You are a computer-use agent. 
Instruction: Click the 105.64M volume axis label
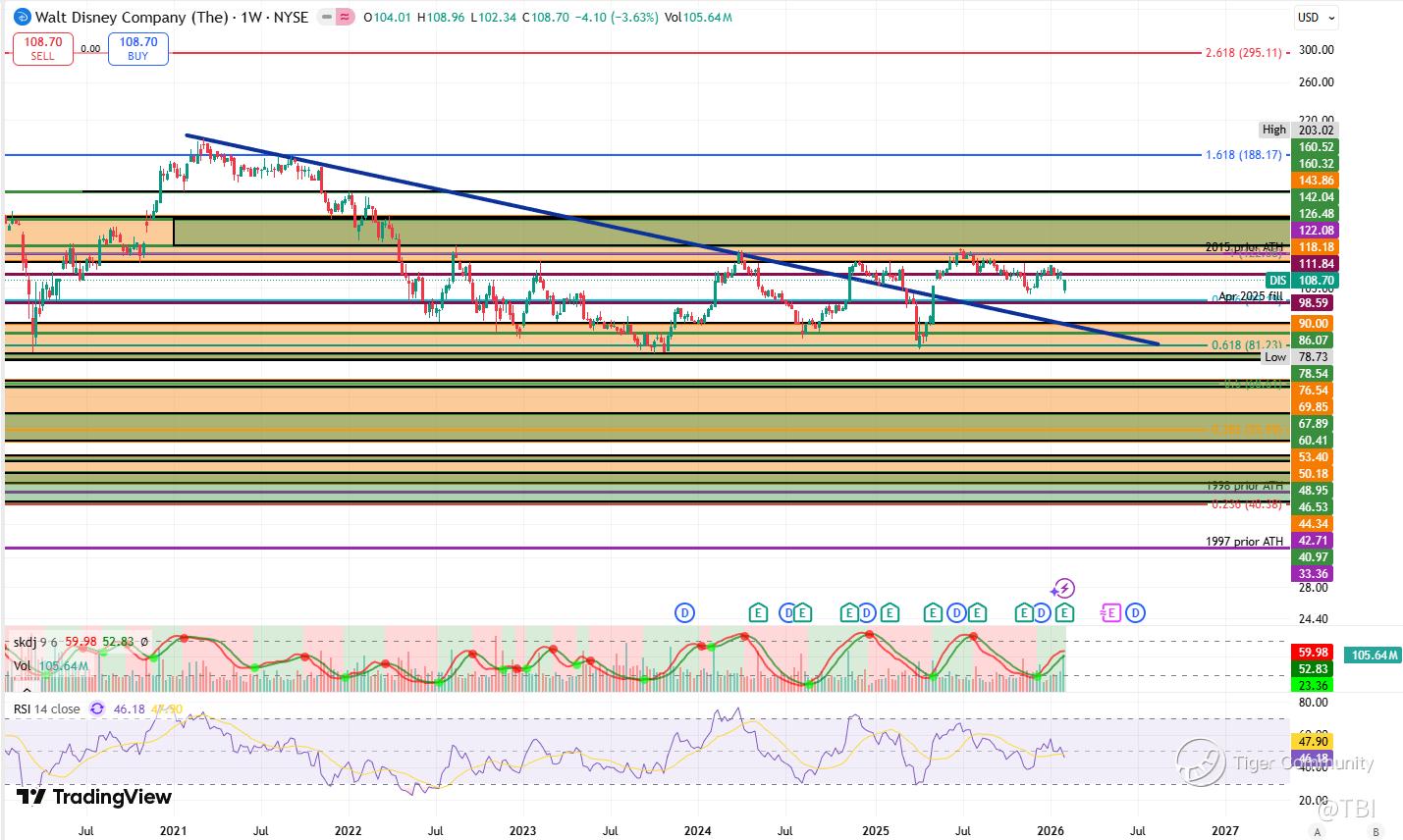tap(1373, 655)
